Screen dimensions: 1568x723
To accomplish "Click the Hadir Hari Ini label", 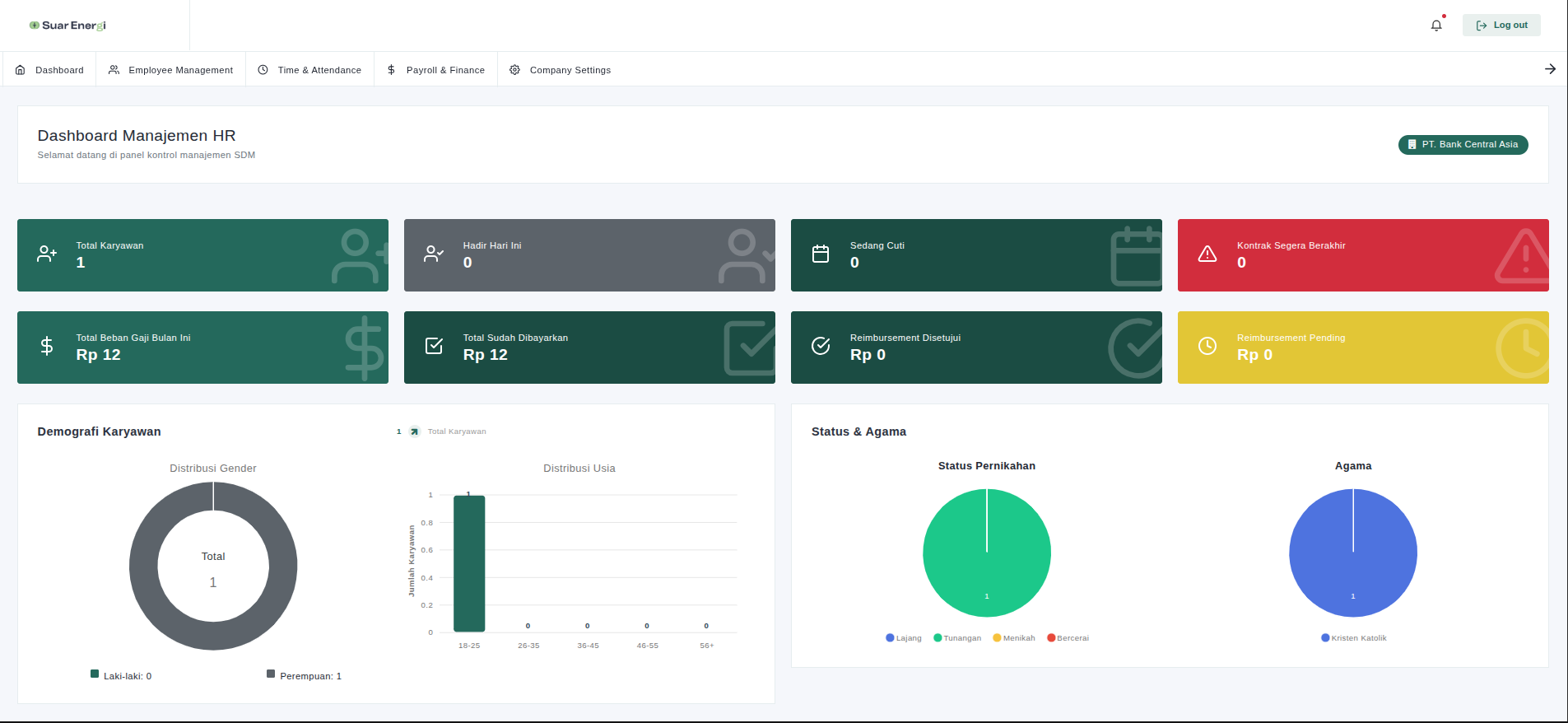I will (x=492, y=245).
